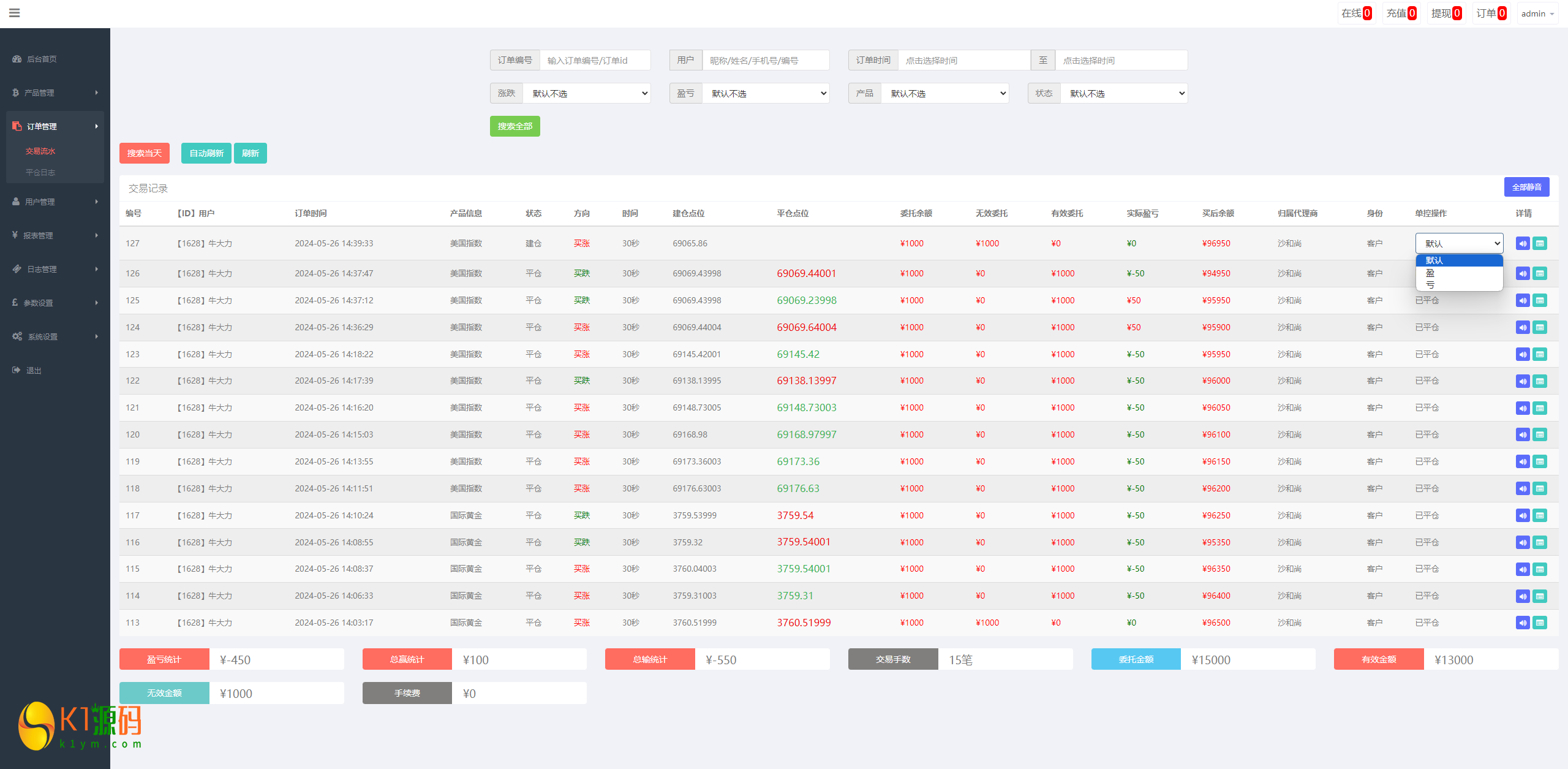Click sound icon for order 127
This screenshot has width=1568, height=769.
coord(1523,244)
